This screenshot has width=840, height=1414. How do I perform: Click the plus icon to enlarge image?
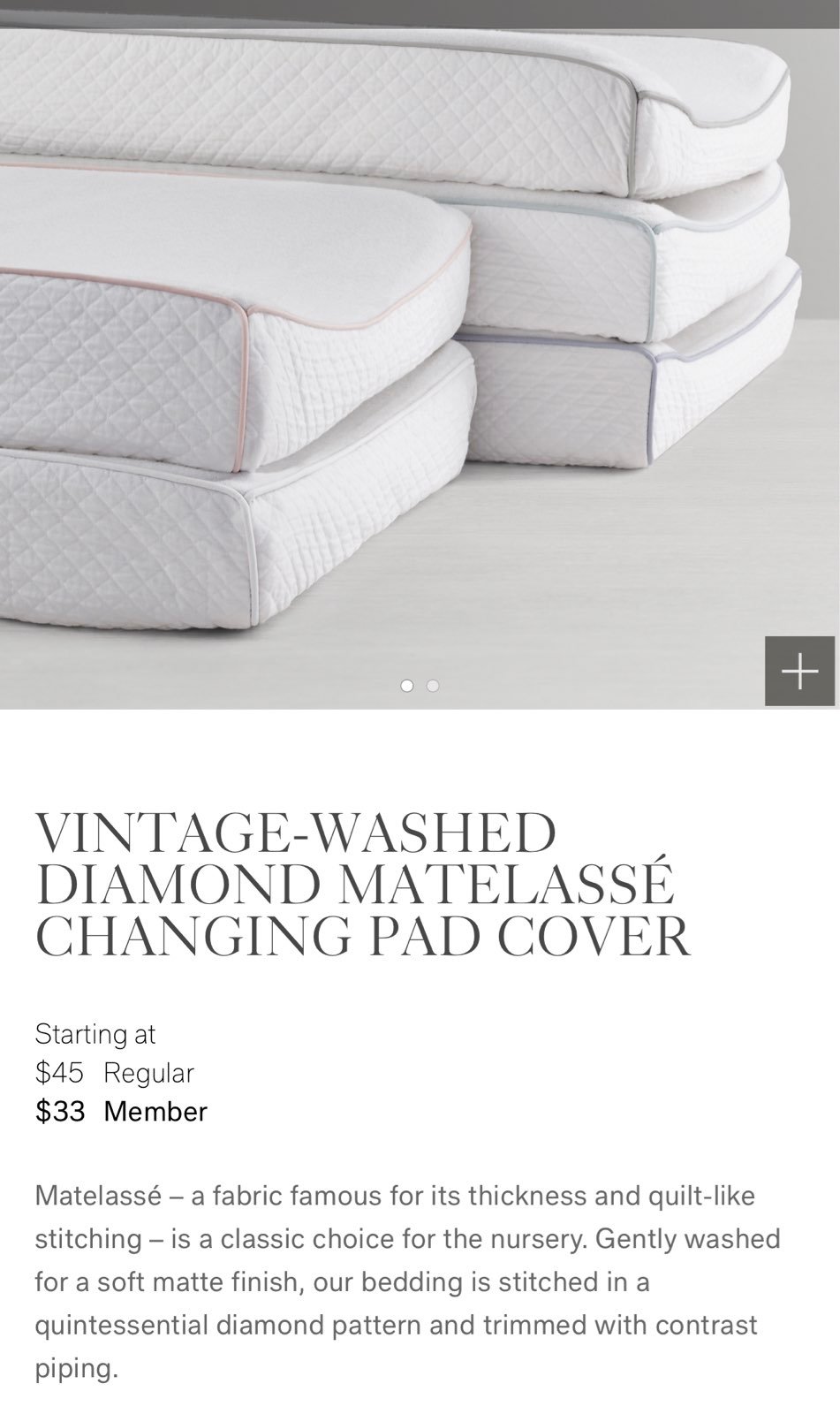click(799, 671)
